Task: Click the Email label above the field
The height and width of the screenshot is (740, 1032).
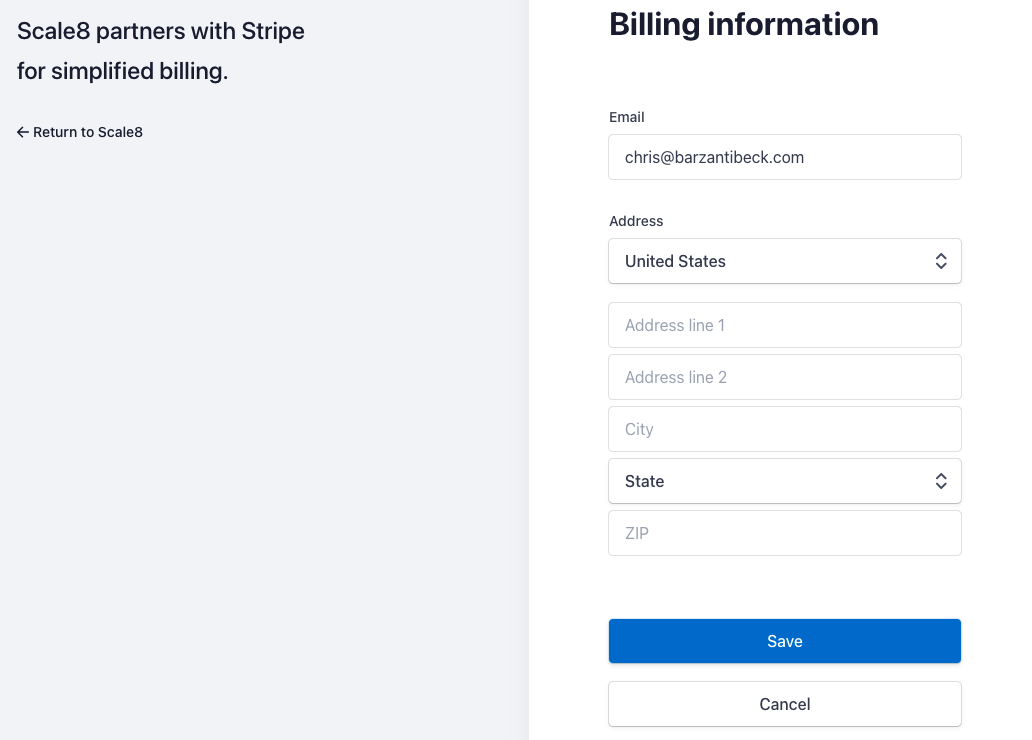Action: 627,117
